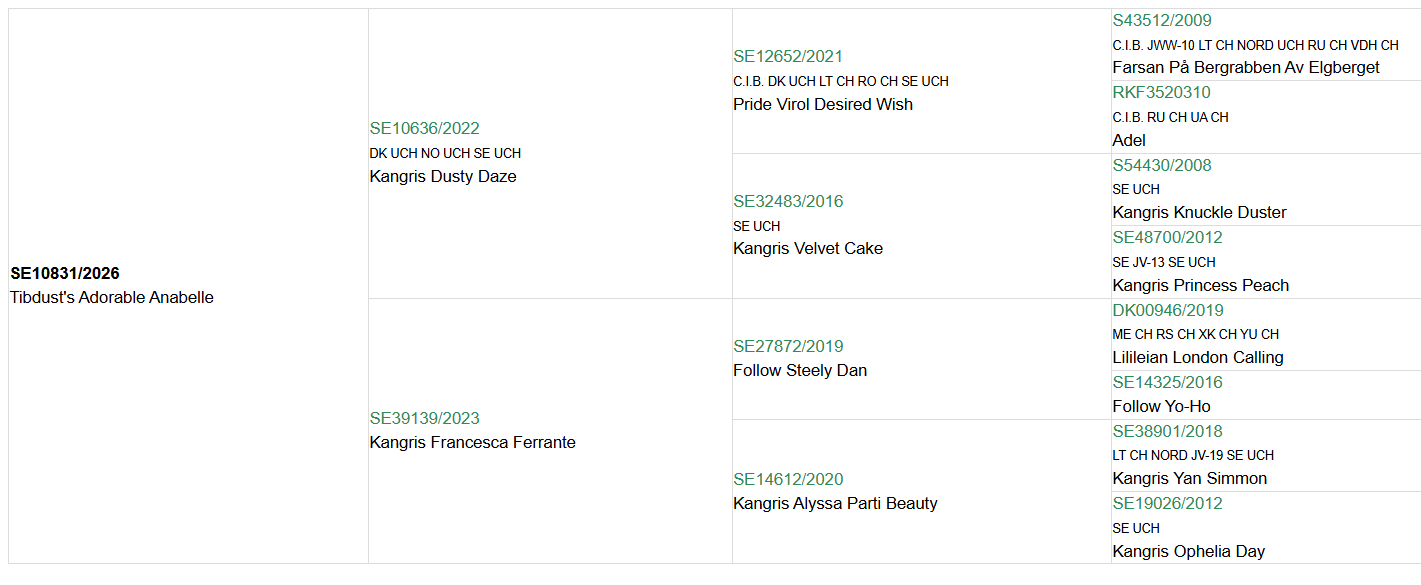Open registration link SE10636/2022
This screenshot has width=1421, height=585.
424,128
